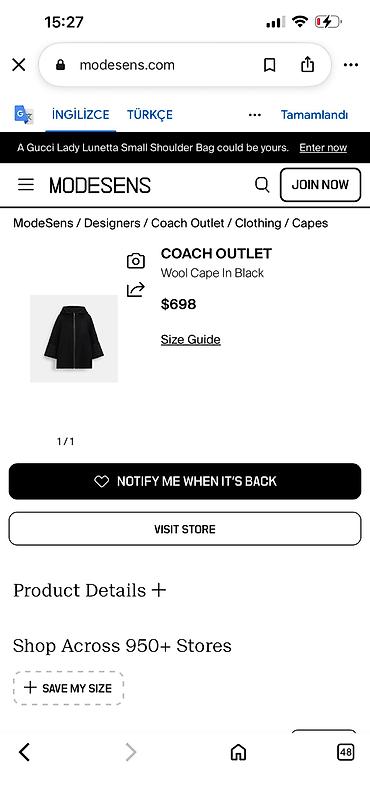This screenshot has width=370, height=800.
Task: Go back with the left chevron
Action: tap(24, 752)
